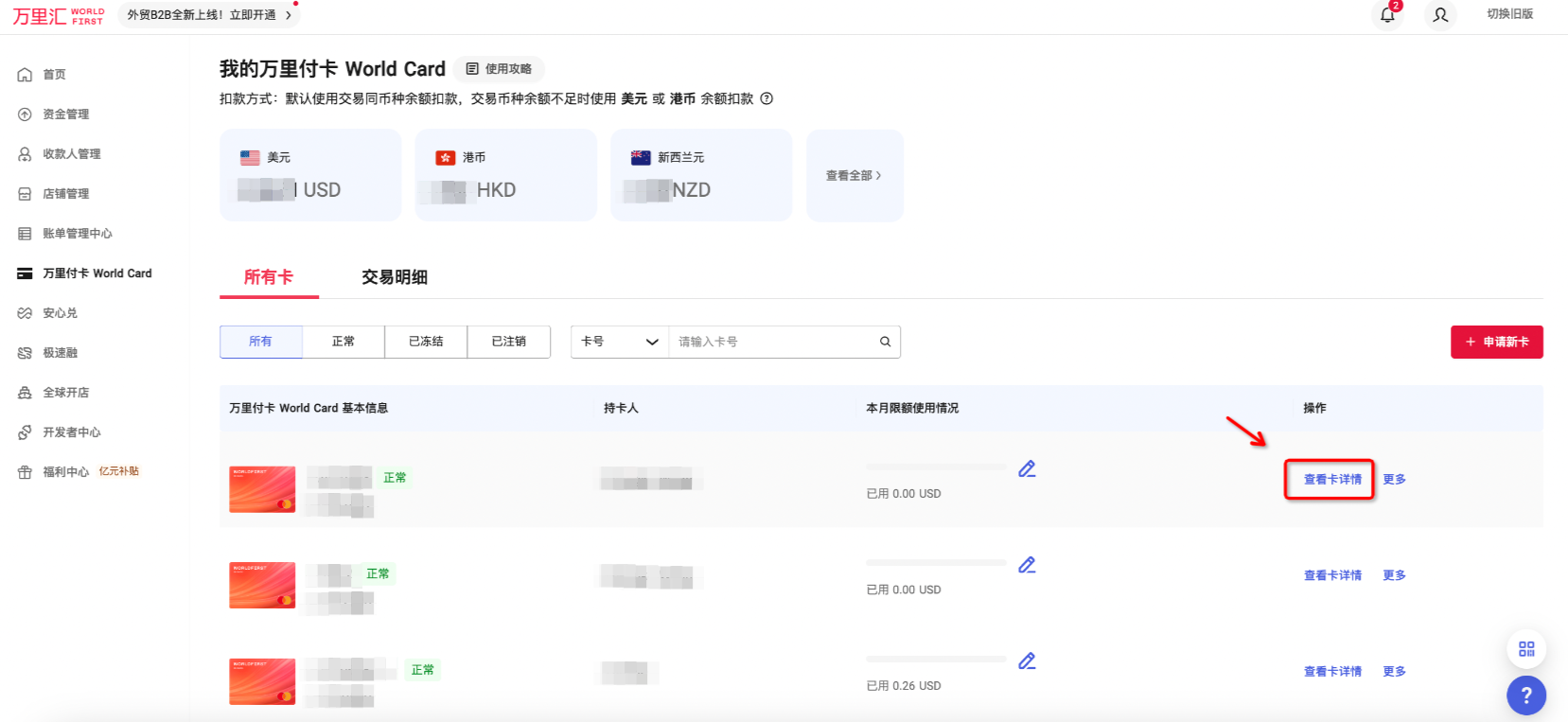Viewport: 1568px width, 722px height.
Task: Click the notification bell icon
Action: pos(1387,15)
